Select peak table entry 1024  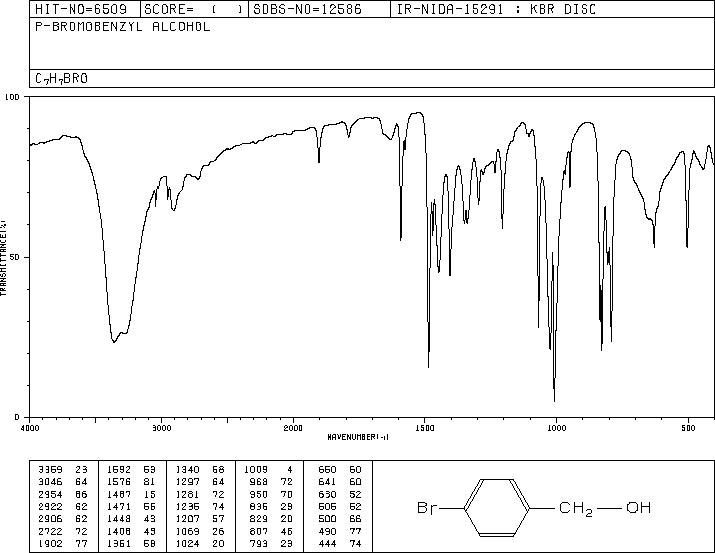pos(187,543)
